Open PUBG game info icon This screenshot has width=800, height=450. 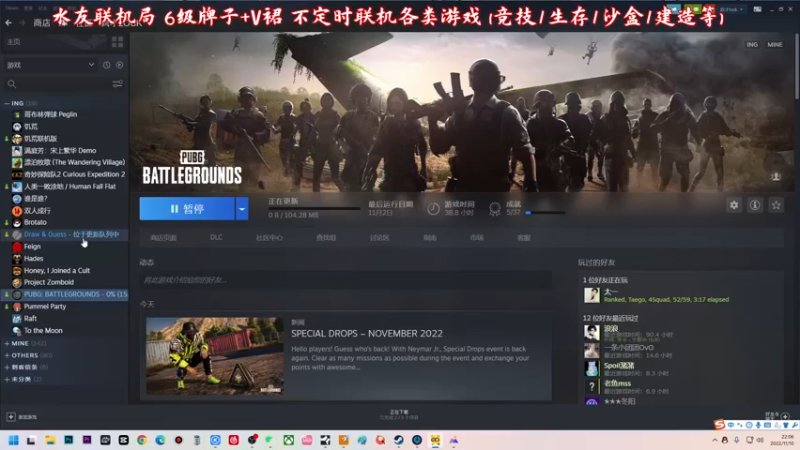755,205
